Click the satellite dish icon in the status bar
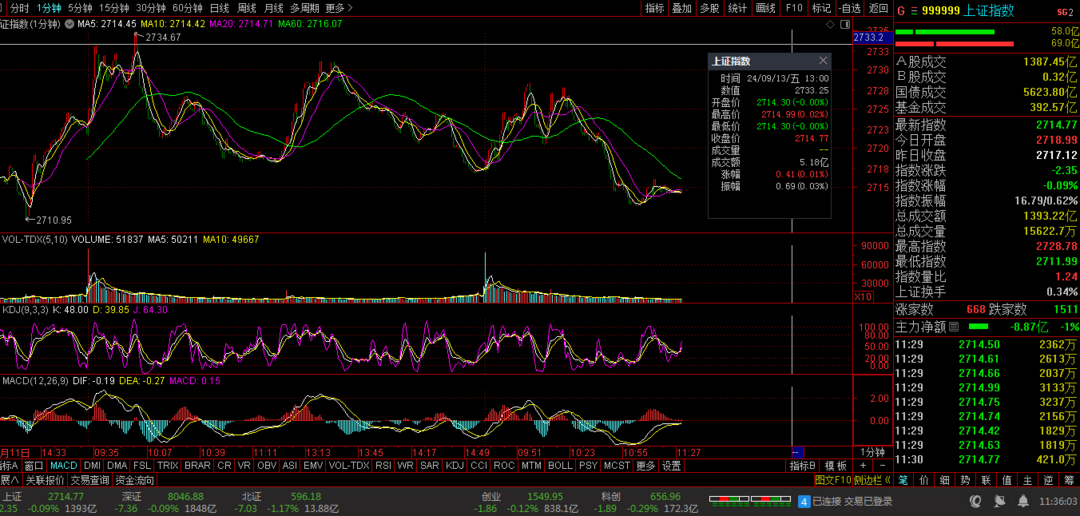Screen dimensions: 1080x516 [999, 500]
